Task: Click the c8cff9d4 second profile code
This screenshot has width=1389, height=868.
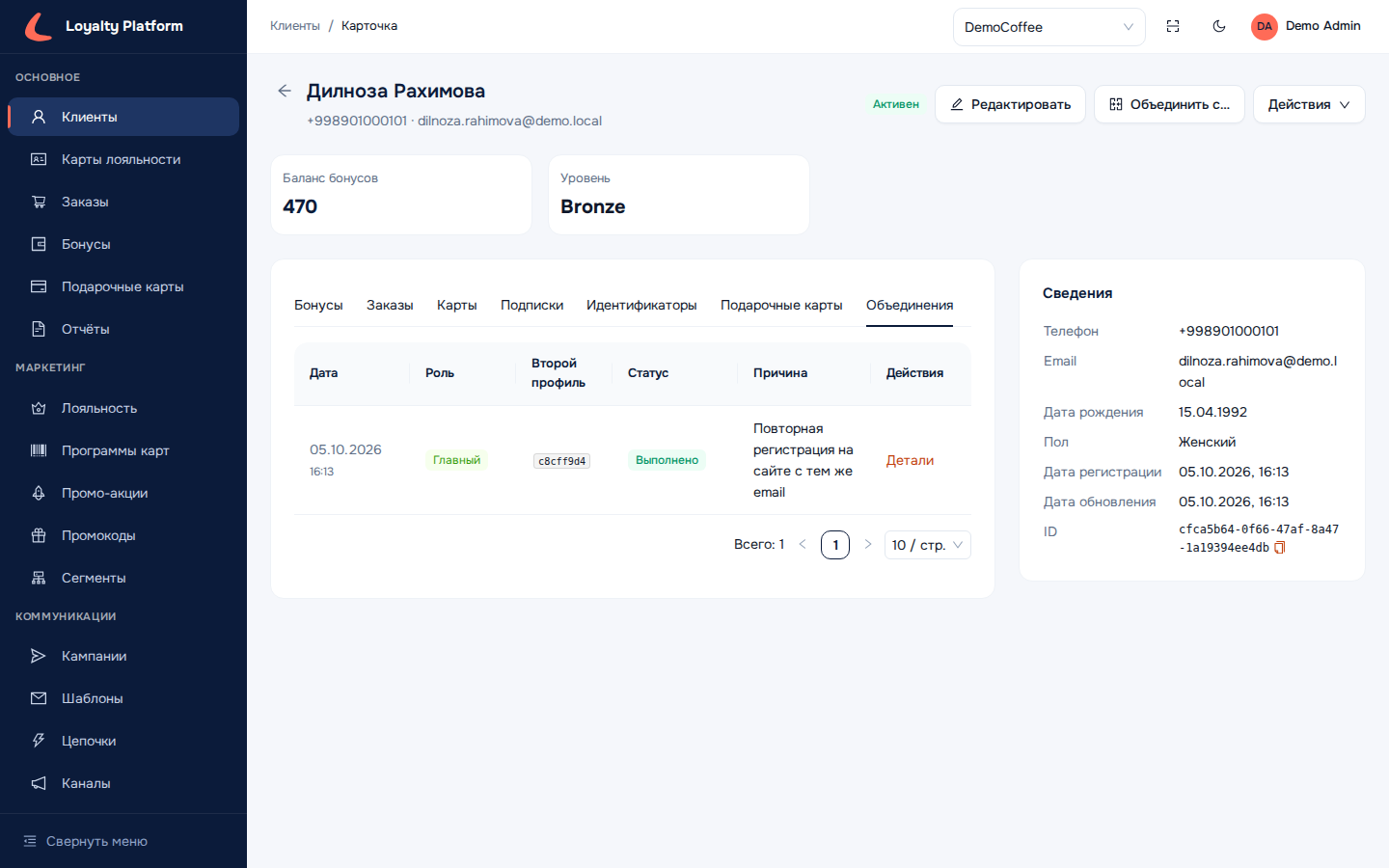Action: pyautogui.click(x=561, y=461)
